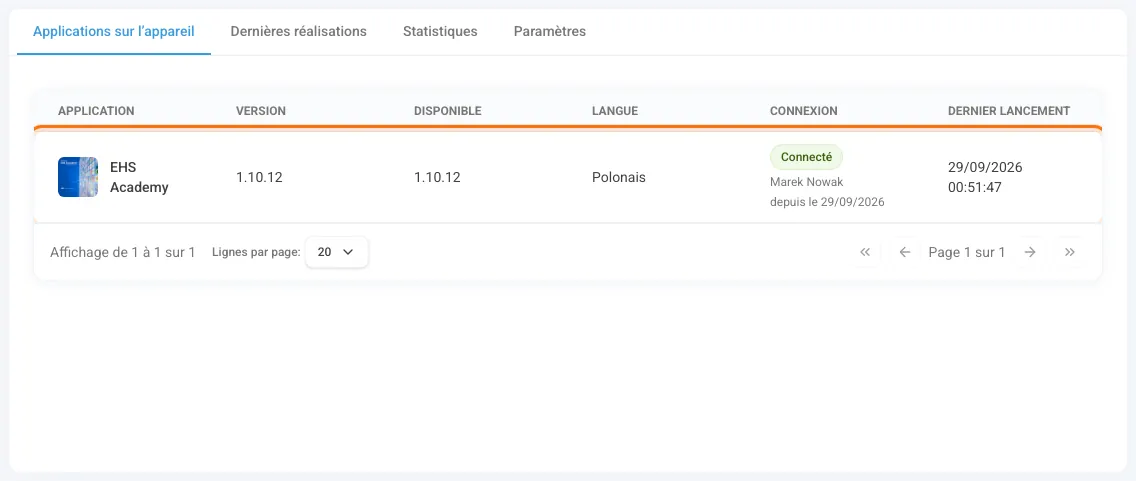Jump to the last page arrow
This screenshot has height=481, width=1136.
coord(1069,252)
